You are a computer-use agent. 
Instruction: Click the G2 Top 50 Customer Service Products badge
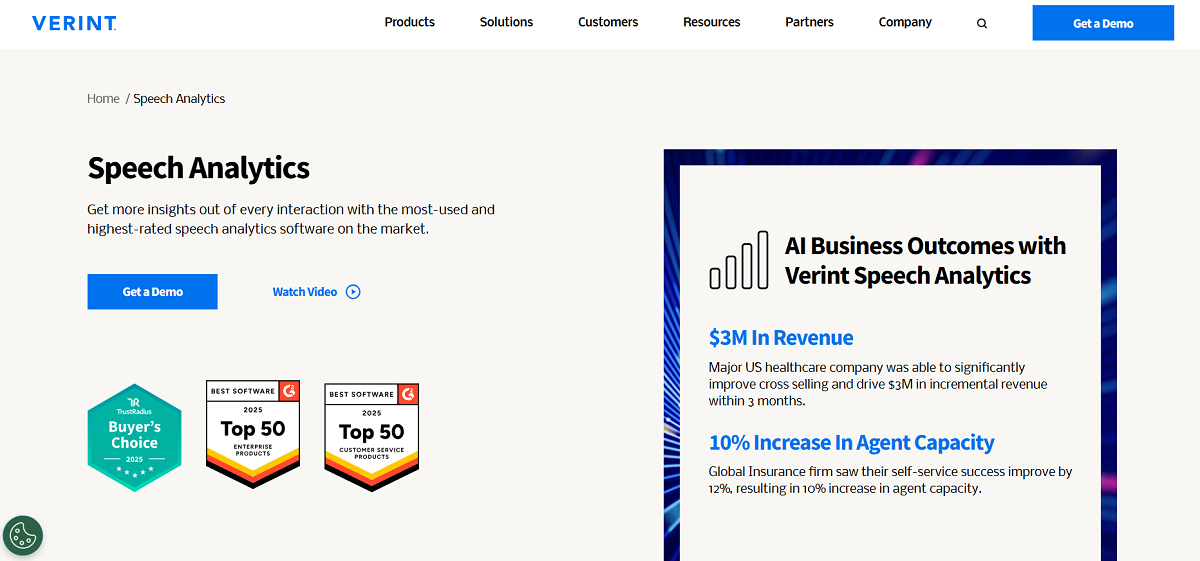coord(371,437)
